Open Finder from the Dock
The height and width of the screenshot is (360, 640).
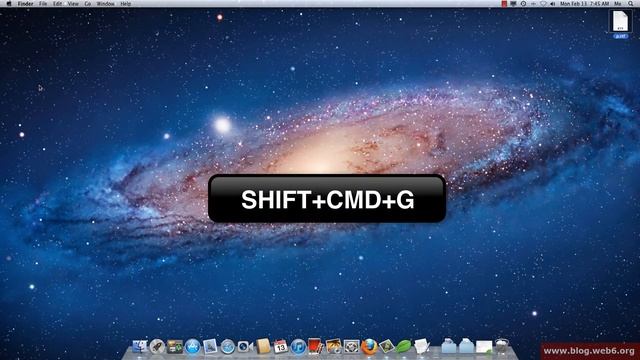click(140, 347)
